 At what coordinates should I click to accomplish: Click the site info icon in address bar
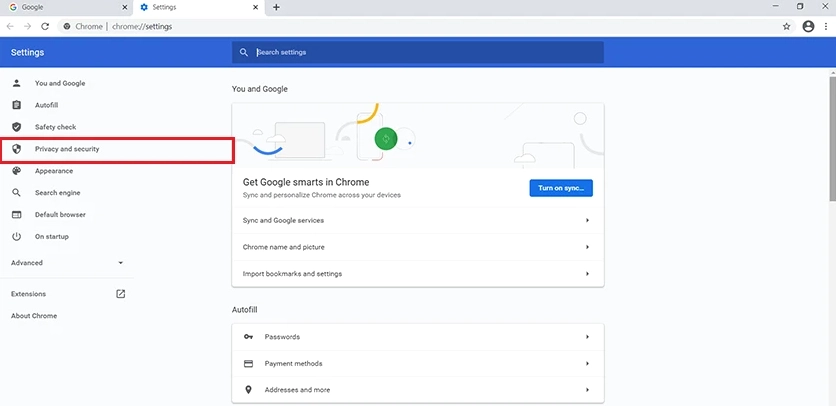pyautogui.click(x=67, y=26)
